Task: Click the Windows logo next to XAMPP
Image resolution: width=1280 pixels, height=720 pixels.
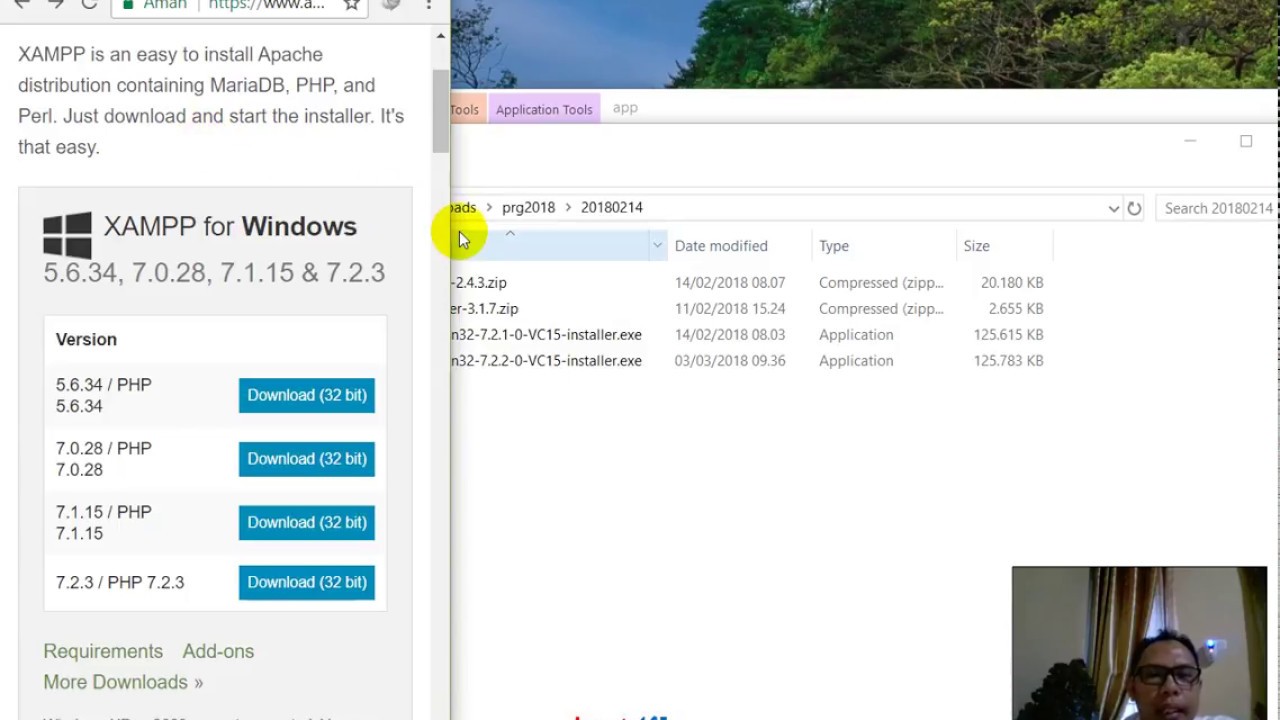Action: (67, 235)
